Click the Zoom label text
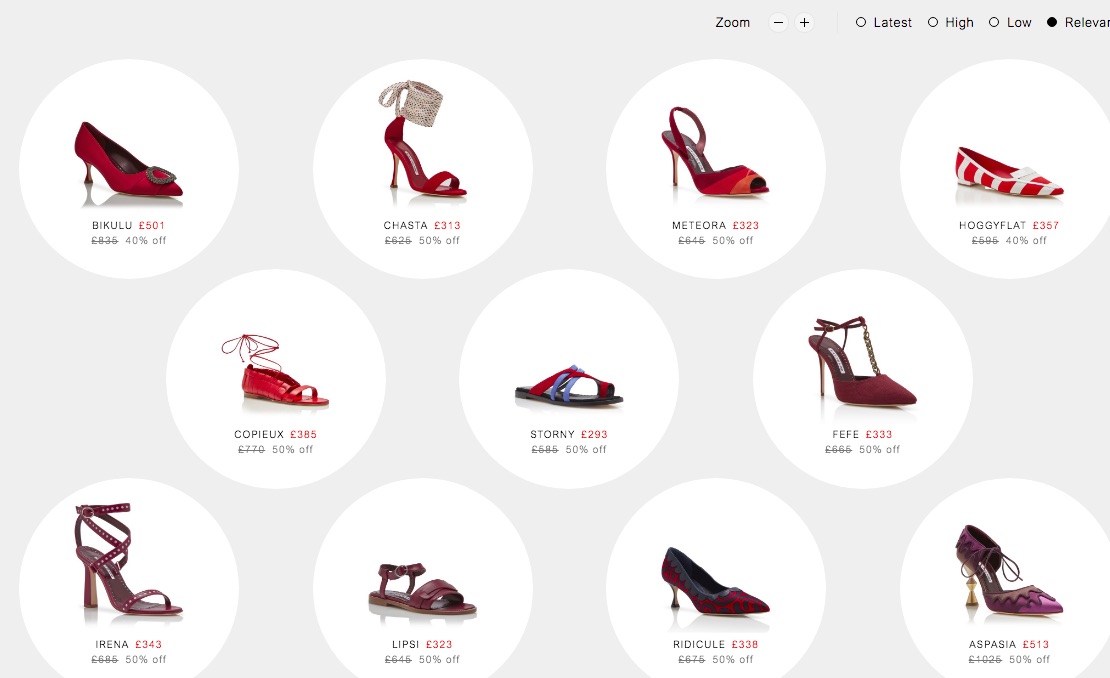Viewport: 1110px width, 678px height. pos(733,23)
